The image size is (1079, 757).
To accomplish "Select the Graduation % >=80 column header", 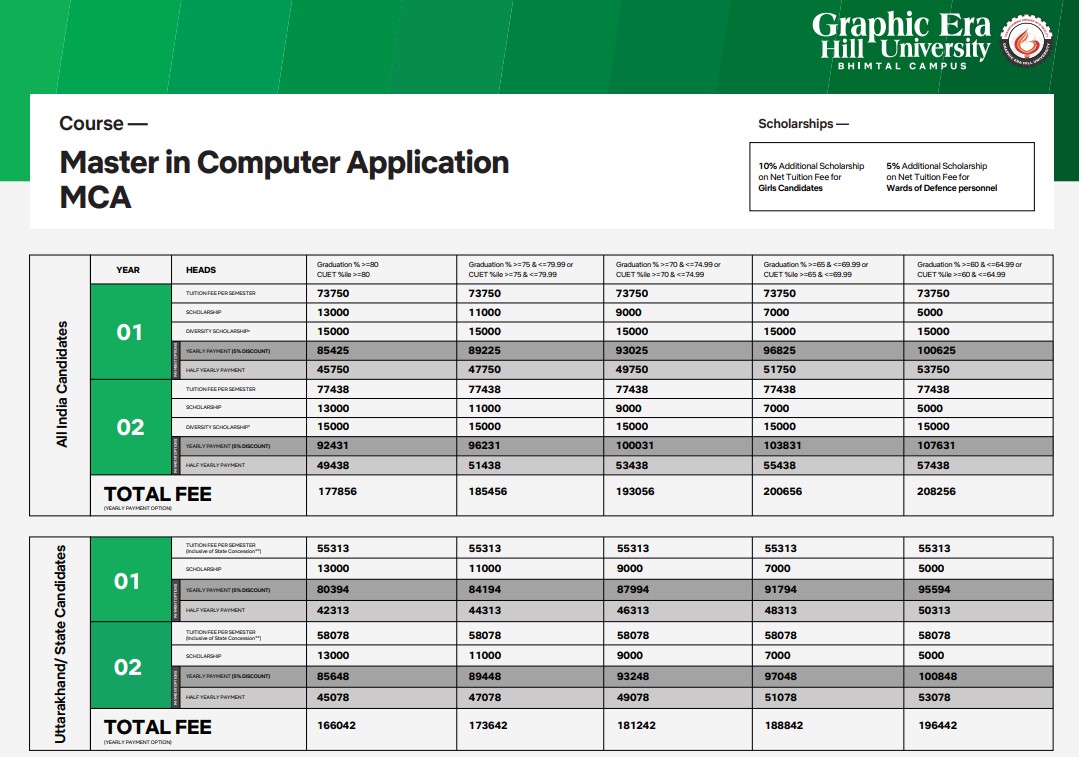I will (x=348, y=269).
